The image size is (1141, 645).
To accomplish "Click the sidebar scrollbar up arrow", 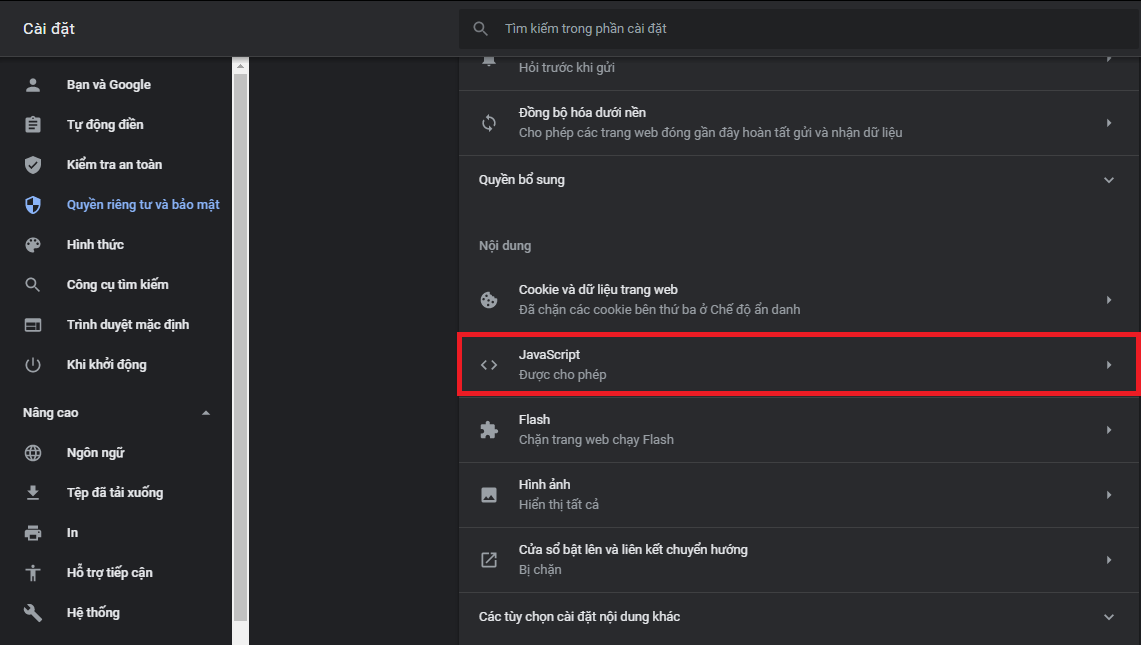I will [240, 66].
